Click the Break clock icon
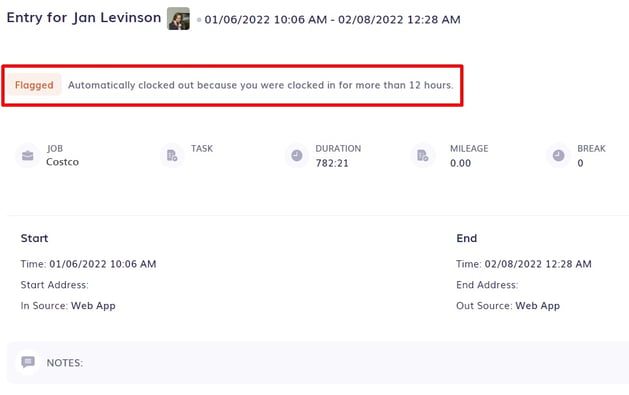629x395 pixels. (558, 156)
